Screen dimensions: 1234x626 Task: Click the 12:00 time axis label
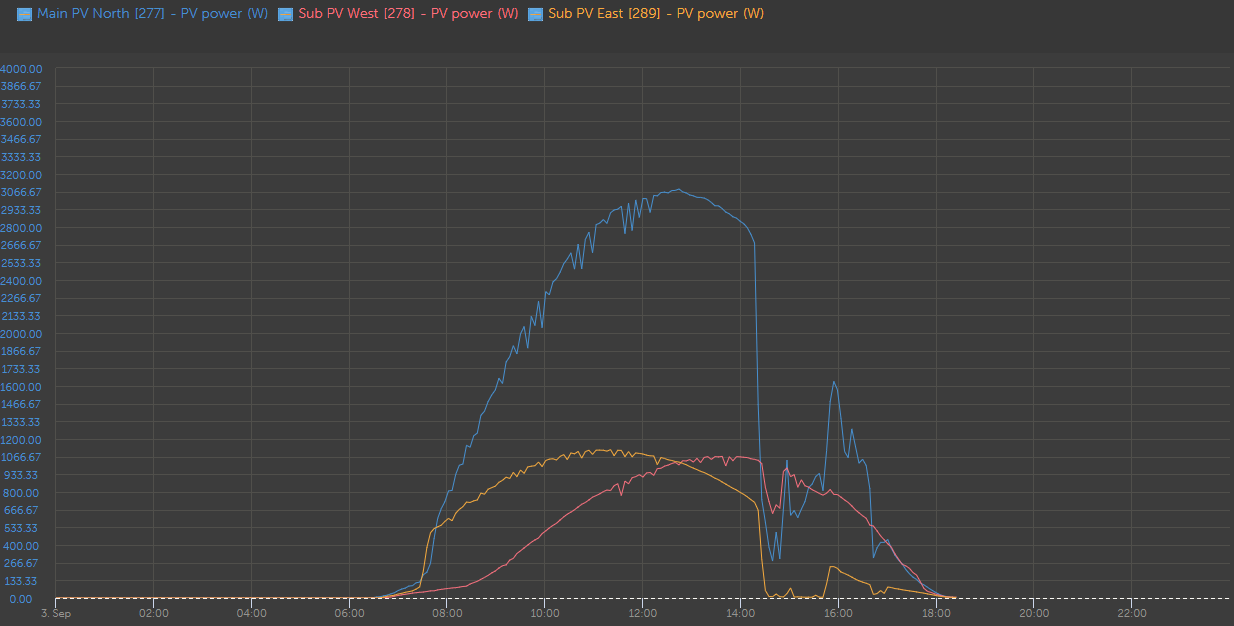pyautogui.click(x=642, y=613)
